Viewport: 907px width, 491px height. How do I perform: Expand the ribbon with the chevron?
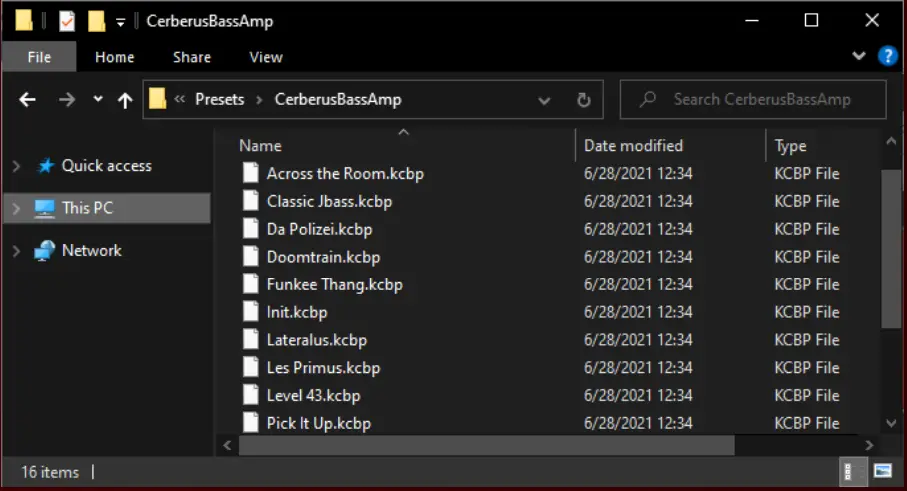pyautogui.click(x=859, y=57)
